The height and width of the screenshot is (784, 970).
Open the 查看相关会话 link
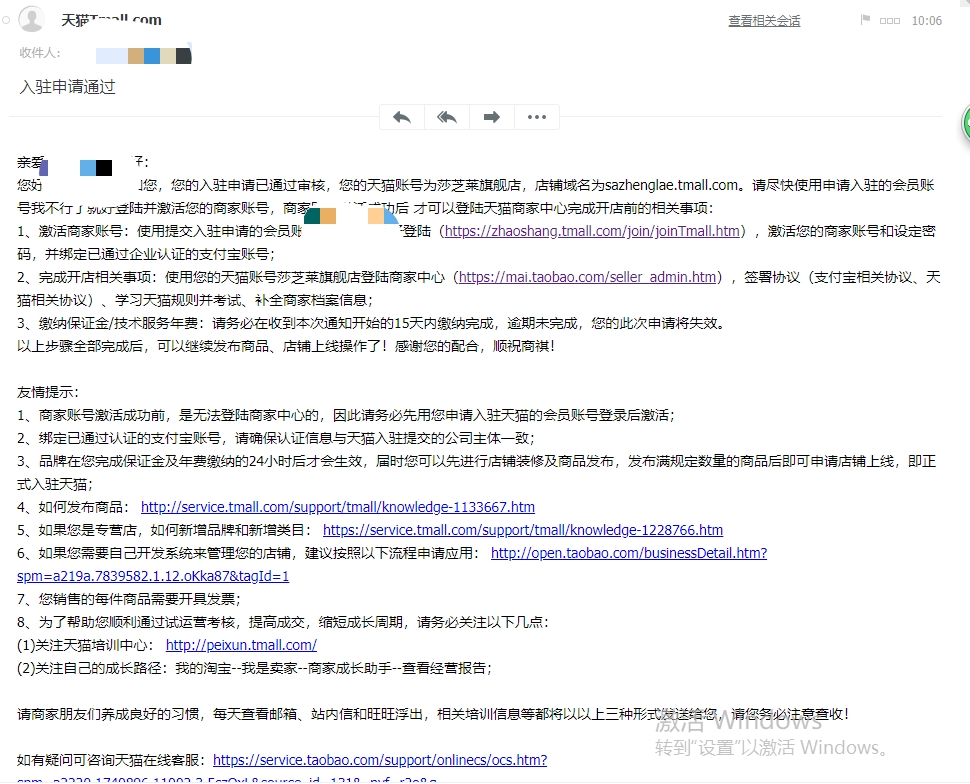764,20
